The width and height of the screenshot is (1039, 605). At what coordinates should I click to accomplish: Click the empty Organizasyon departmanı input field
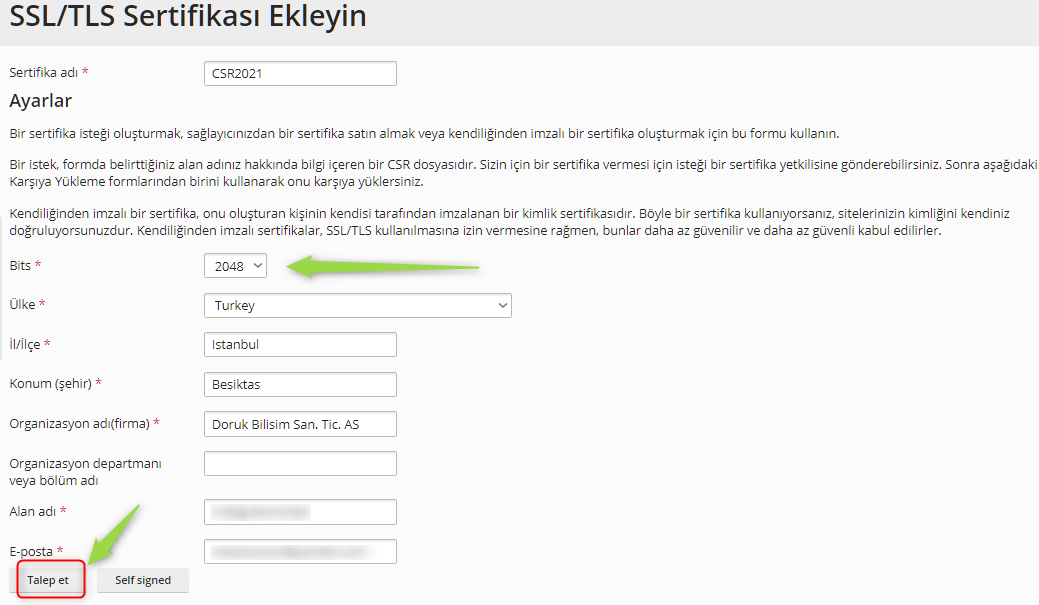(300, 464)
